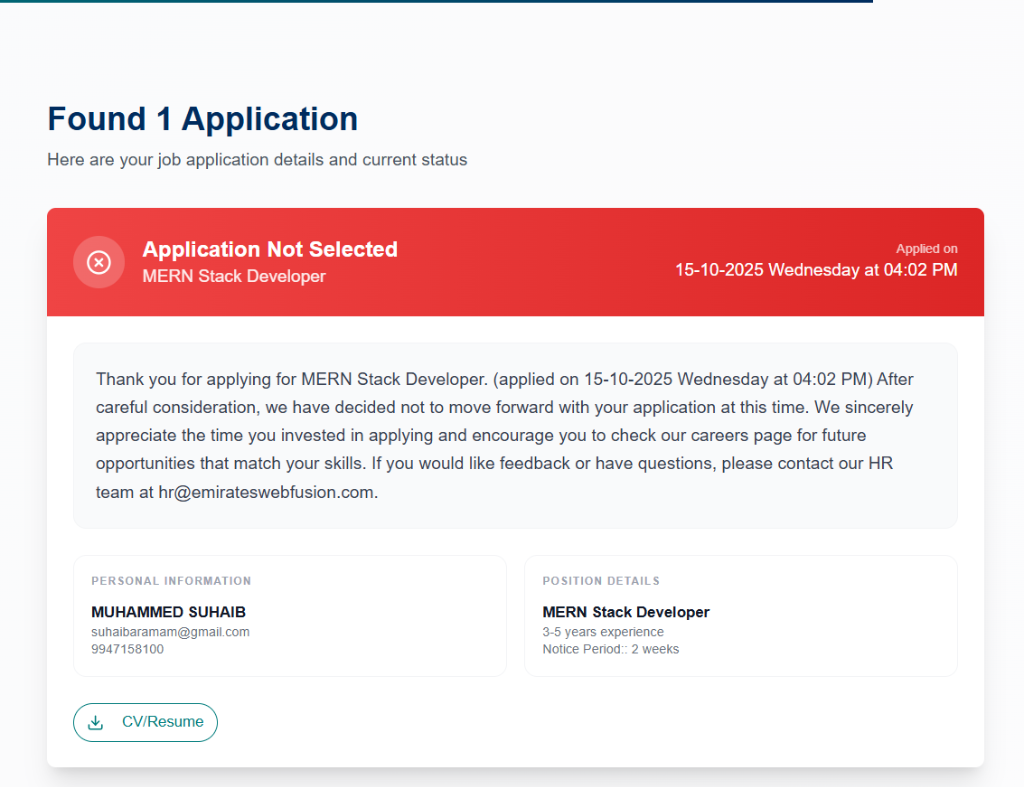This screenshot has height=787, width=1024.
Task: Select the Applied on date text
Action: tap(816, 269)
